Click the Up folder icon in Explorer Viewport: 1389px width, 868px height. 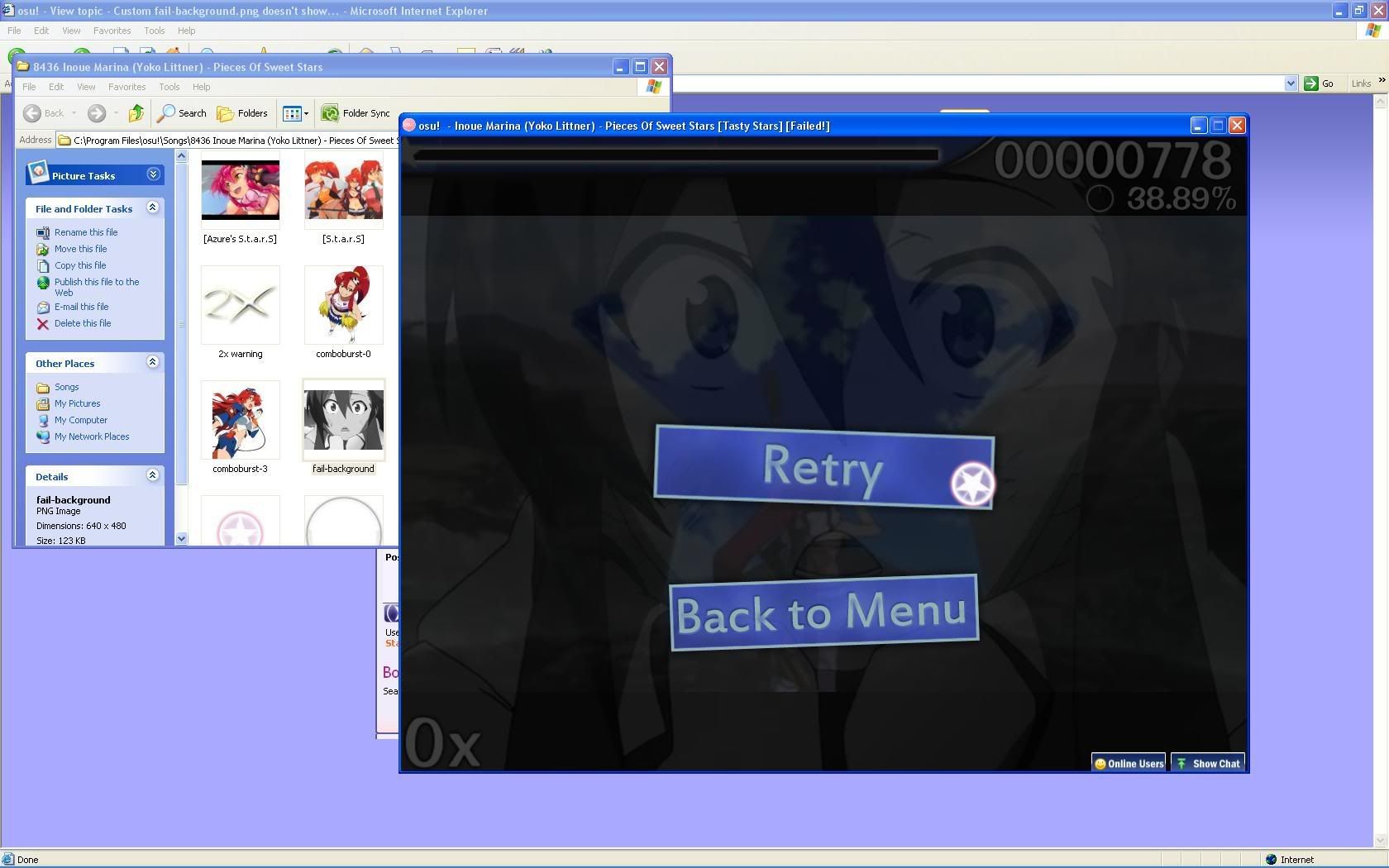pyautogui.click(x=136, y=113)
